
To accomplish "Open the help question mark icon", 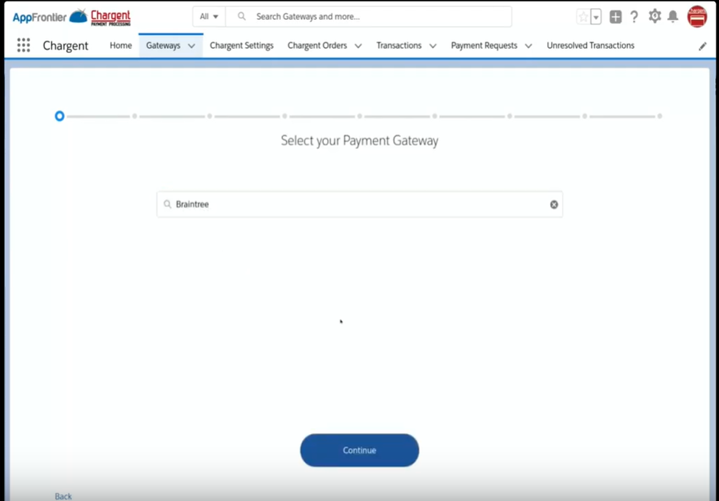I will coord(634,17).
